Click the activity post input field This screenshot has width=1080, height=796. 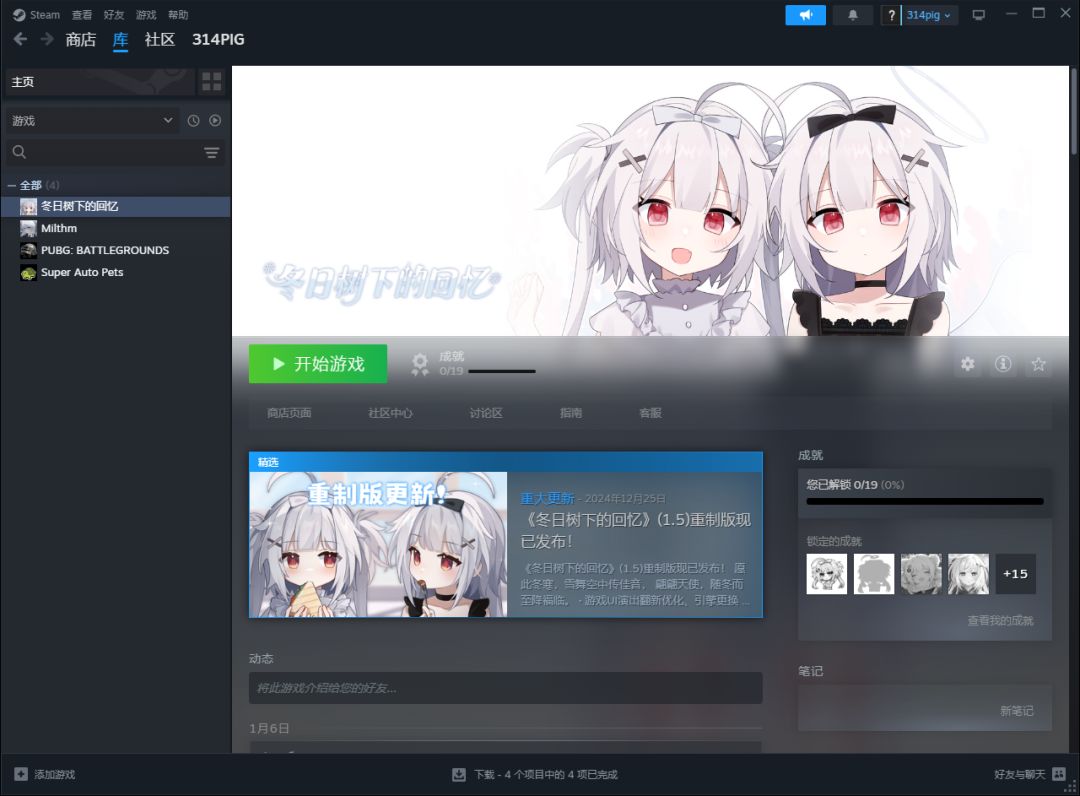coord(506,688)
